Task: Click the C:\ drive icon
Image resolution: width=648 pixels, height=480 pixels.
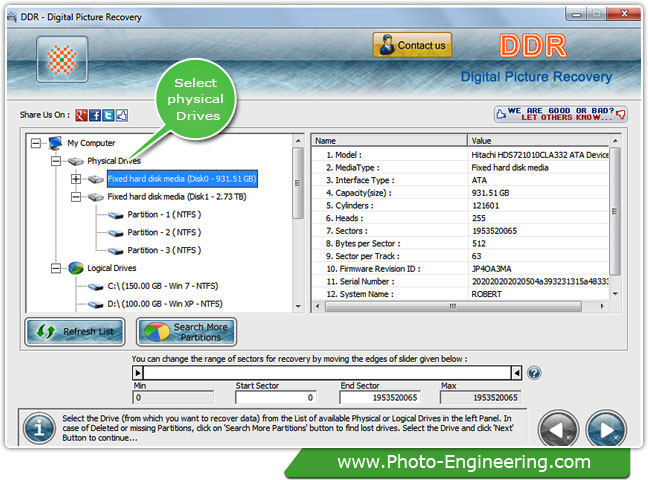Action: 95,287
